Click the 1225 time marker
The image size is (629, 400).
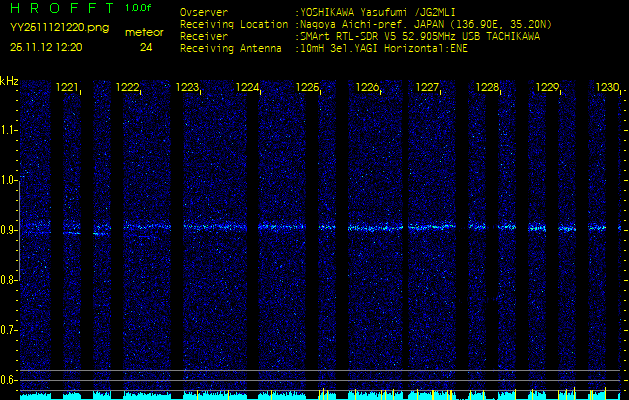pos(307,88)
